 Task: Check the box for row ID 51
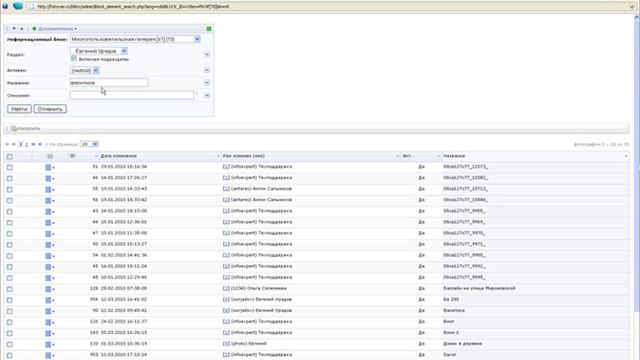pos(9,167)
